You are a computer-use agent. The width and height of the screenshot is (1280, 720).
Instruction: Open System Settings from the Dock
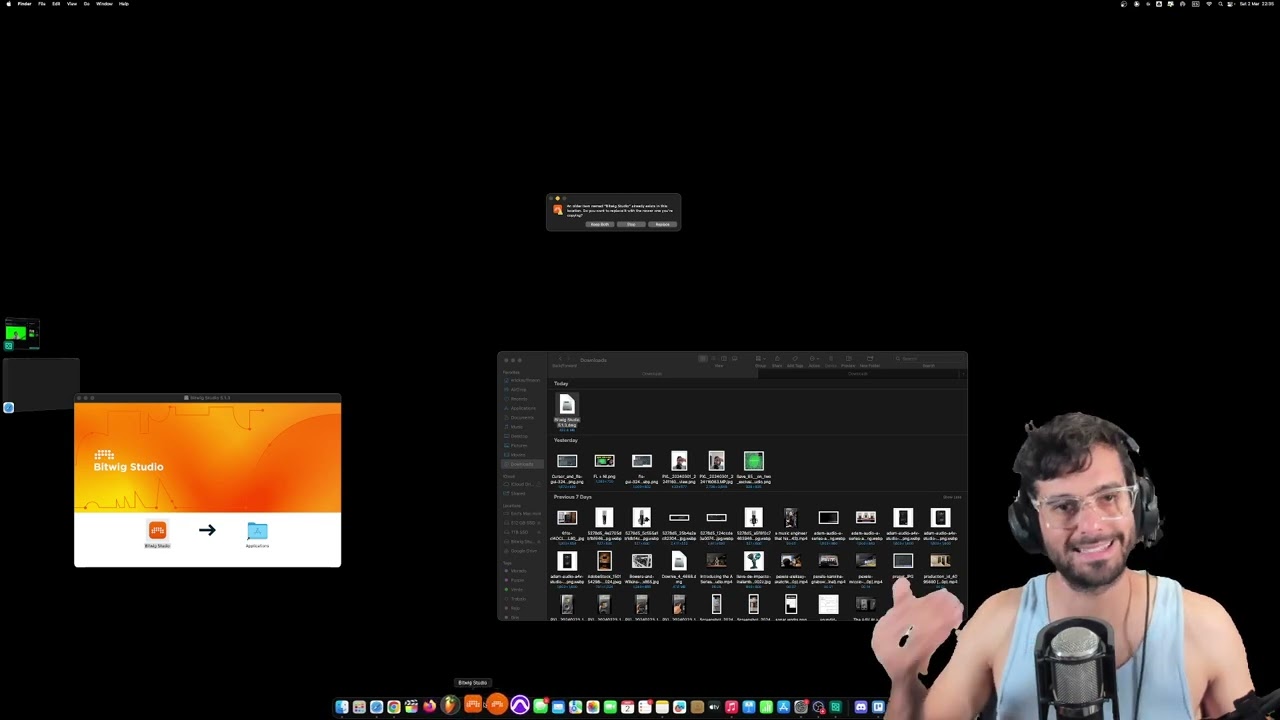click(800, 707)
